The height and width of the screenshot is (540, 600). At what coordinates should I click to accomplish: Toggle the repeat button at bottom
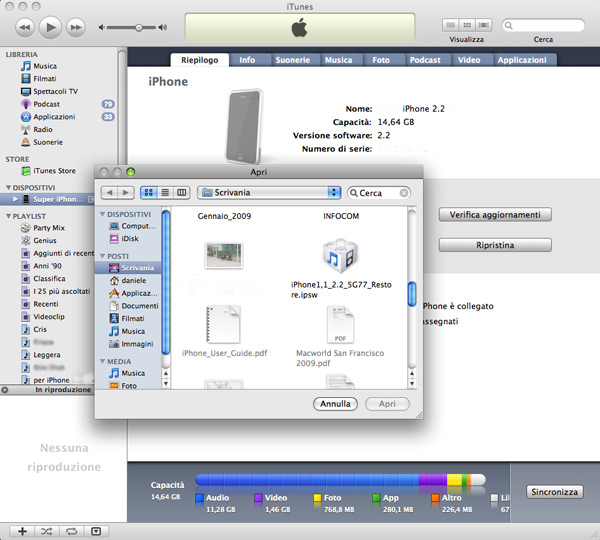point(72,530)
